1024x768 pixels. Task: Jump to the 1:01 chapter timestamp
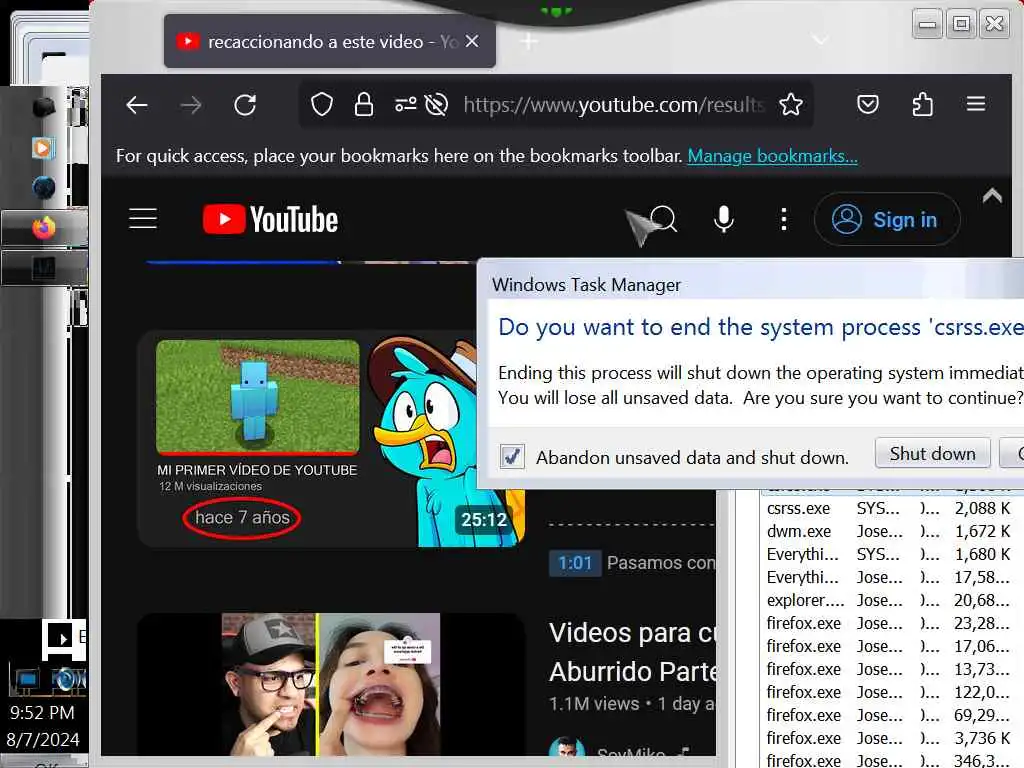(575, 563)
